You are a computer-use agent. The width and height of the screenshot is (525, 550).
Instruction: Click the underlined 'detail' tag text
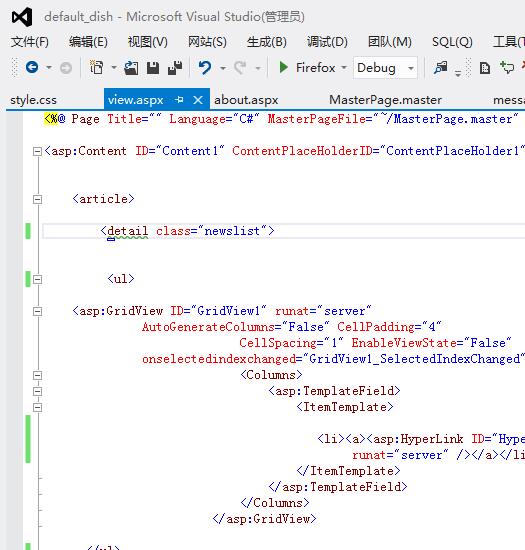coord(128,231)
